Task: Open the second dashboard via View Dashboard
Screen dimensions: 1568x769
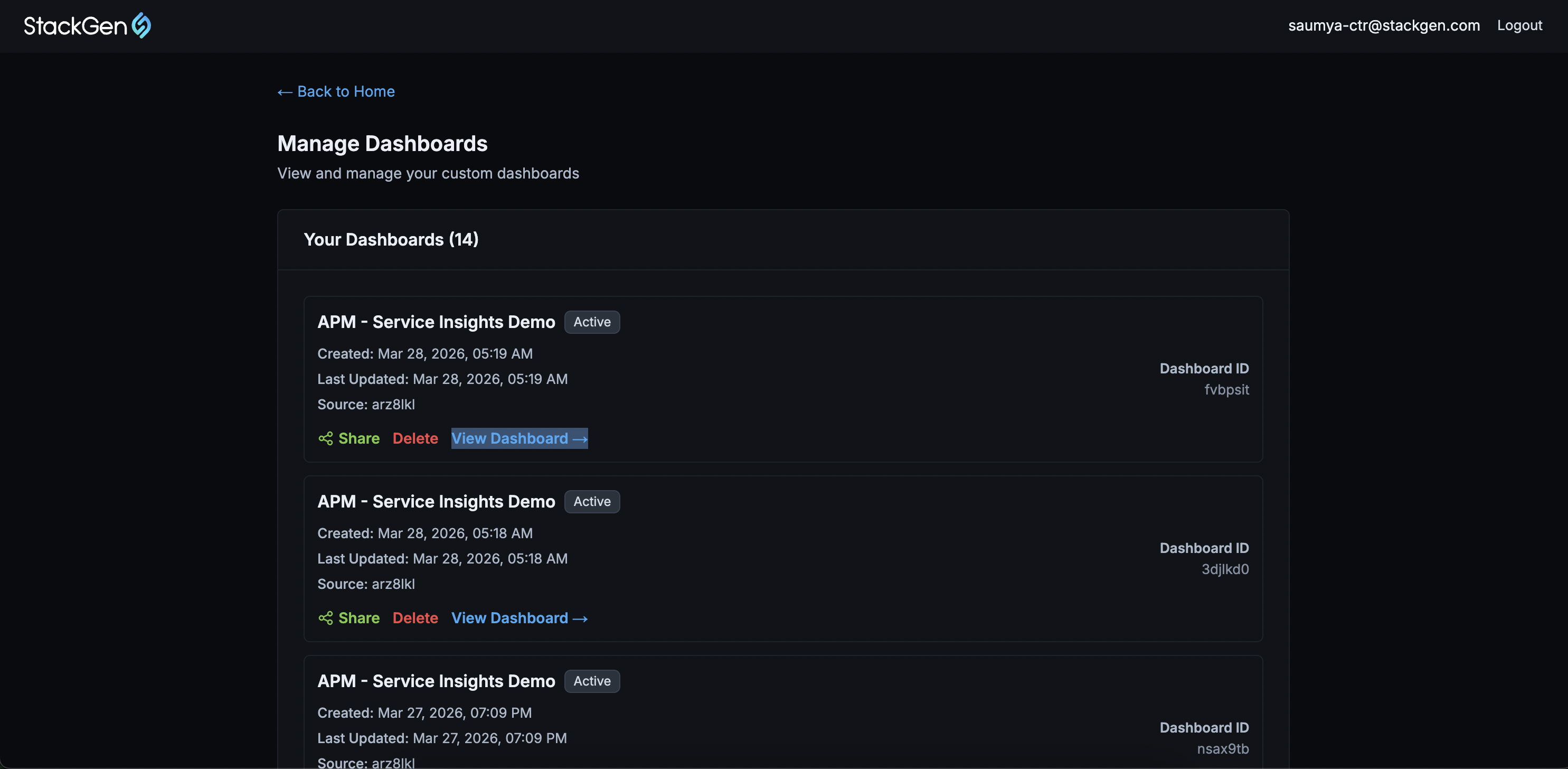Action: (x=510, y=618)
